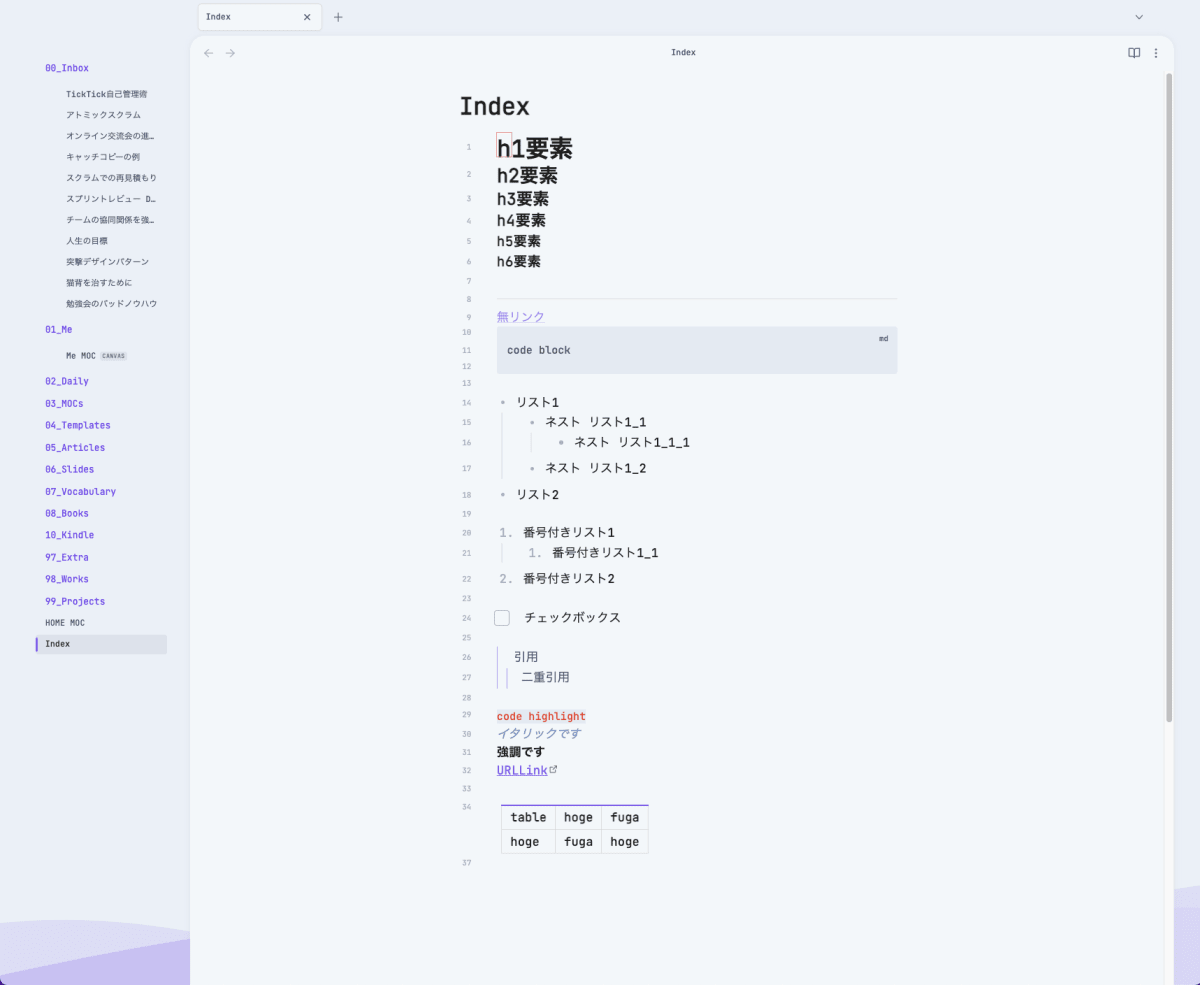
Task: Expand the 04_Templates folder
Action: 78,425
